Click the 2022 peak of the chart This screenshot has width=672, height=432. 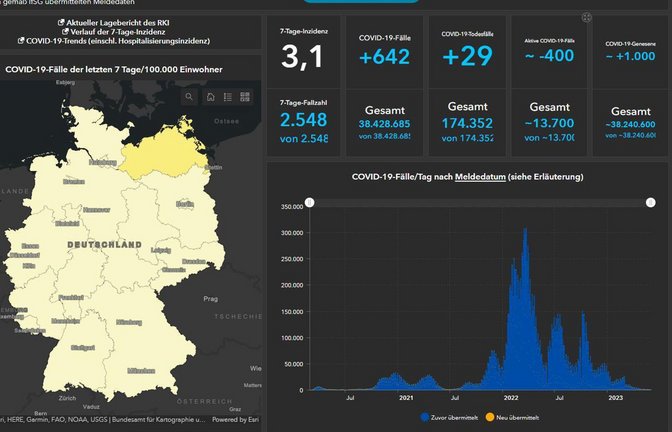[525, 231]
